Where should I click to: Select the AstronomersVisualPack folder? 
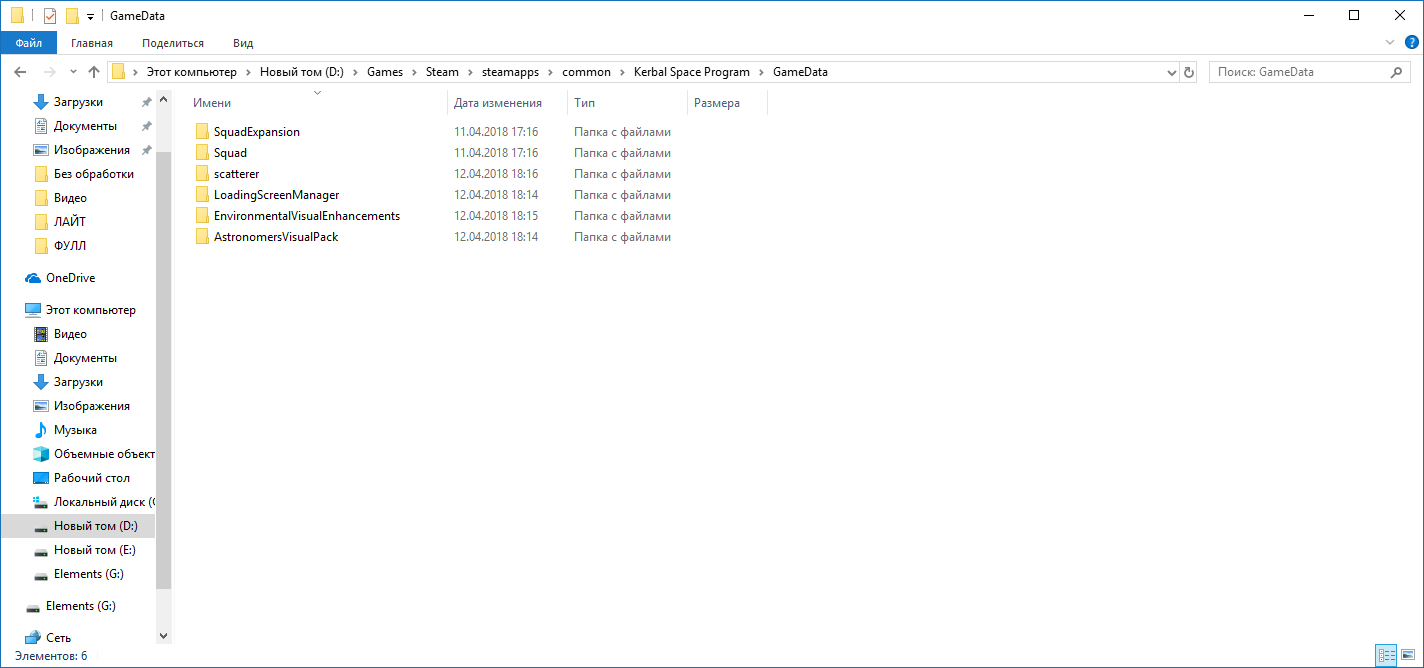tap(276, 237)
